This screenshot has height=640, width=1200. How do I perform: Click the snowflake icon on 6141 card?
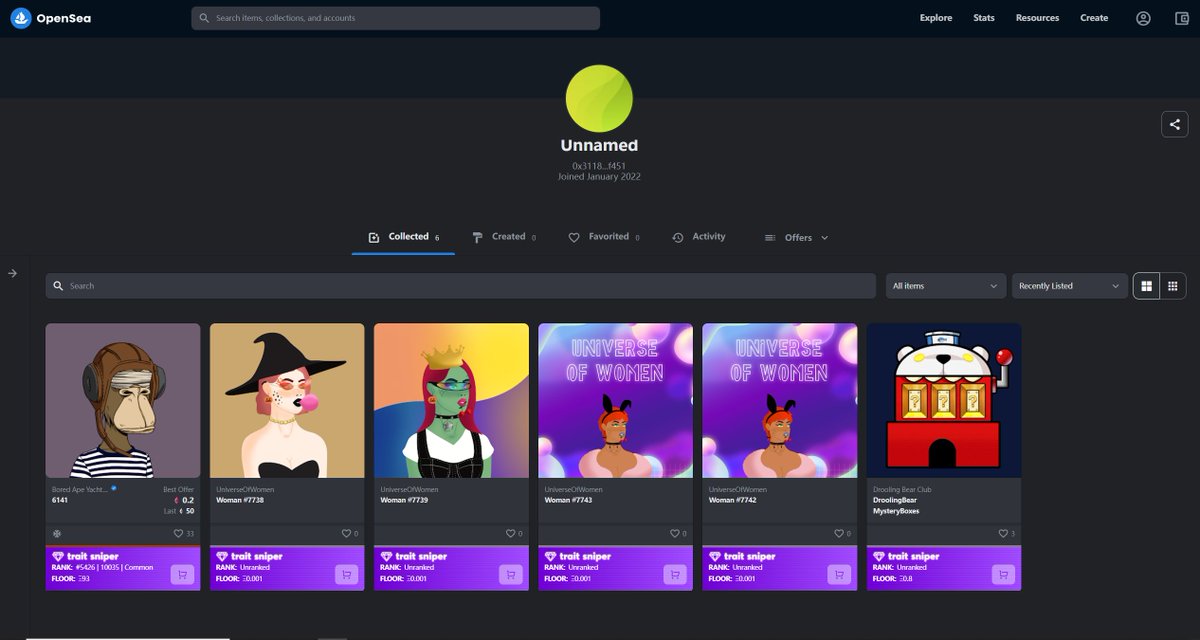tap(57, 534)
